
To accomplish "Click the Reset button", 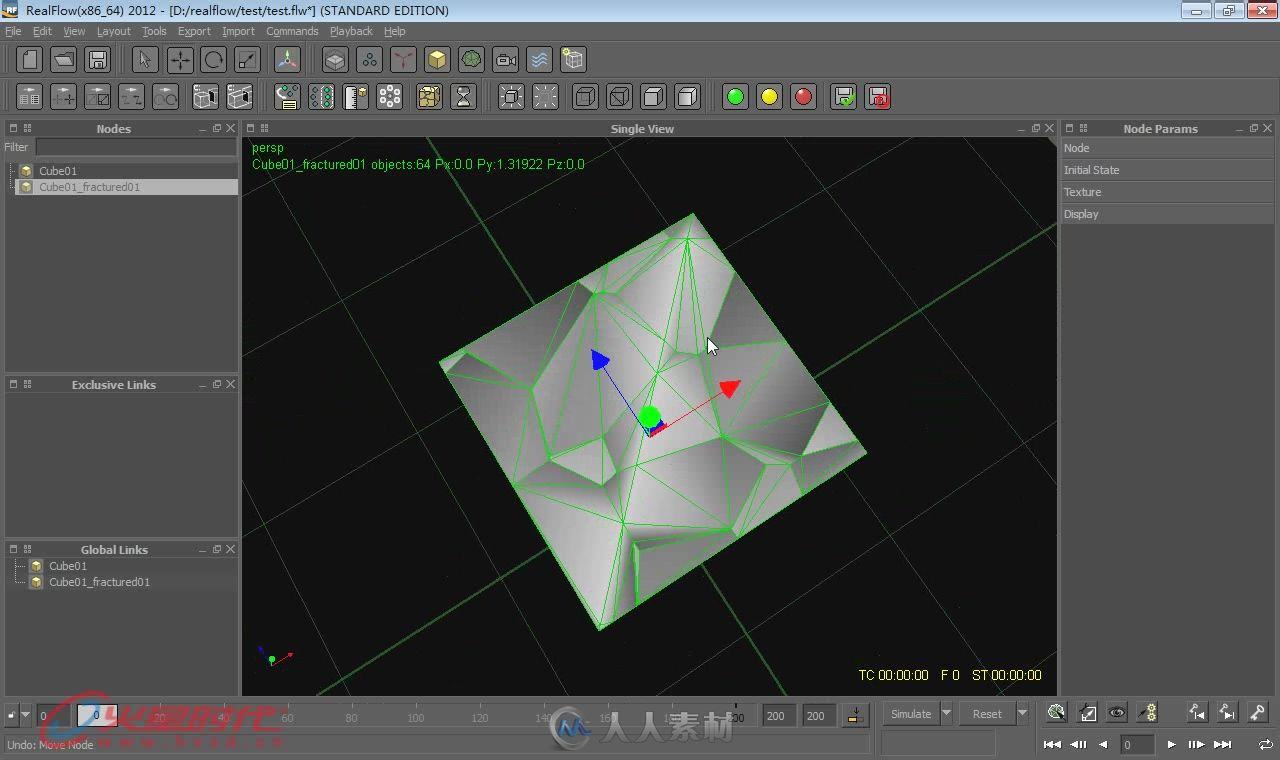I will 987,714.
